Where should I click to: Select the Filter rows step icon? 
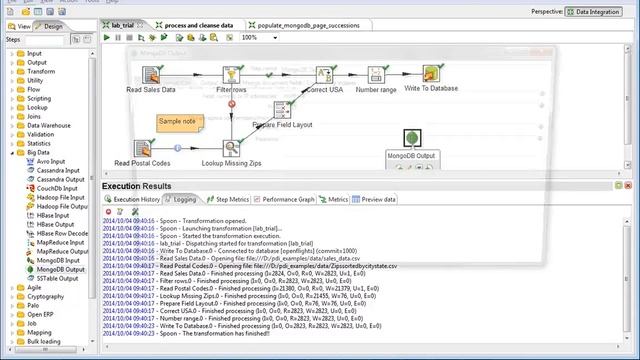click(231, 75)
